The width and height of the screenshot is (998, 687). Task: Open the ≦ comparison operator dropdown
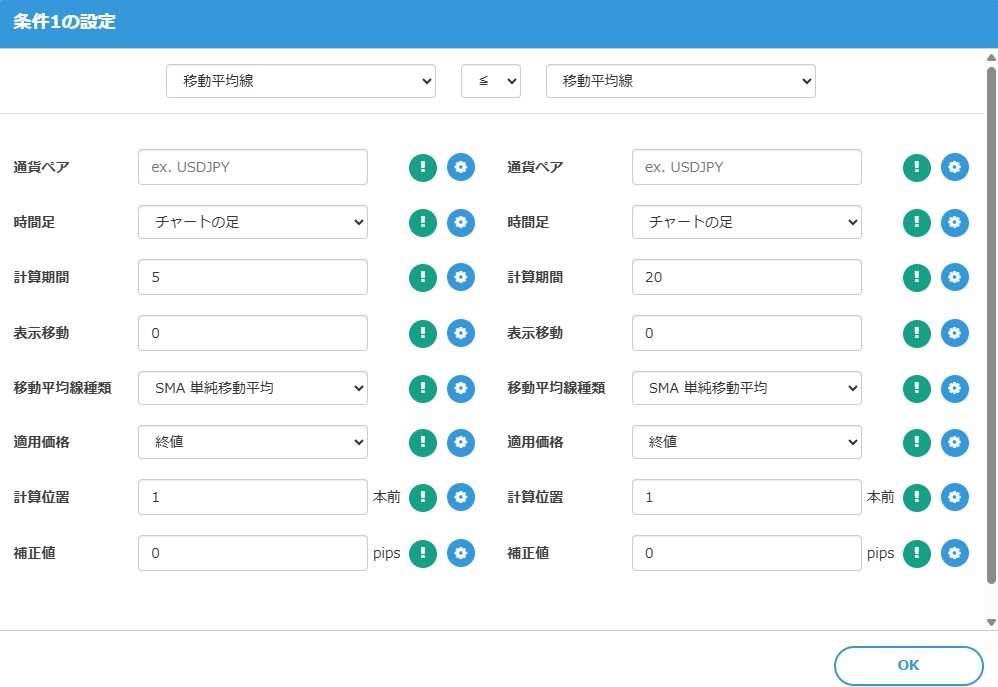pyautogui.click(x=490, y=81)
